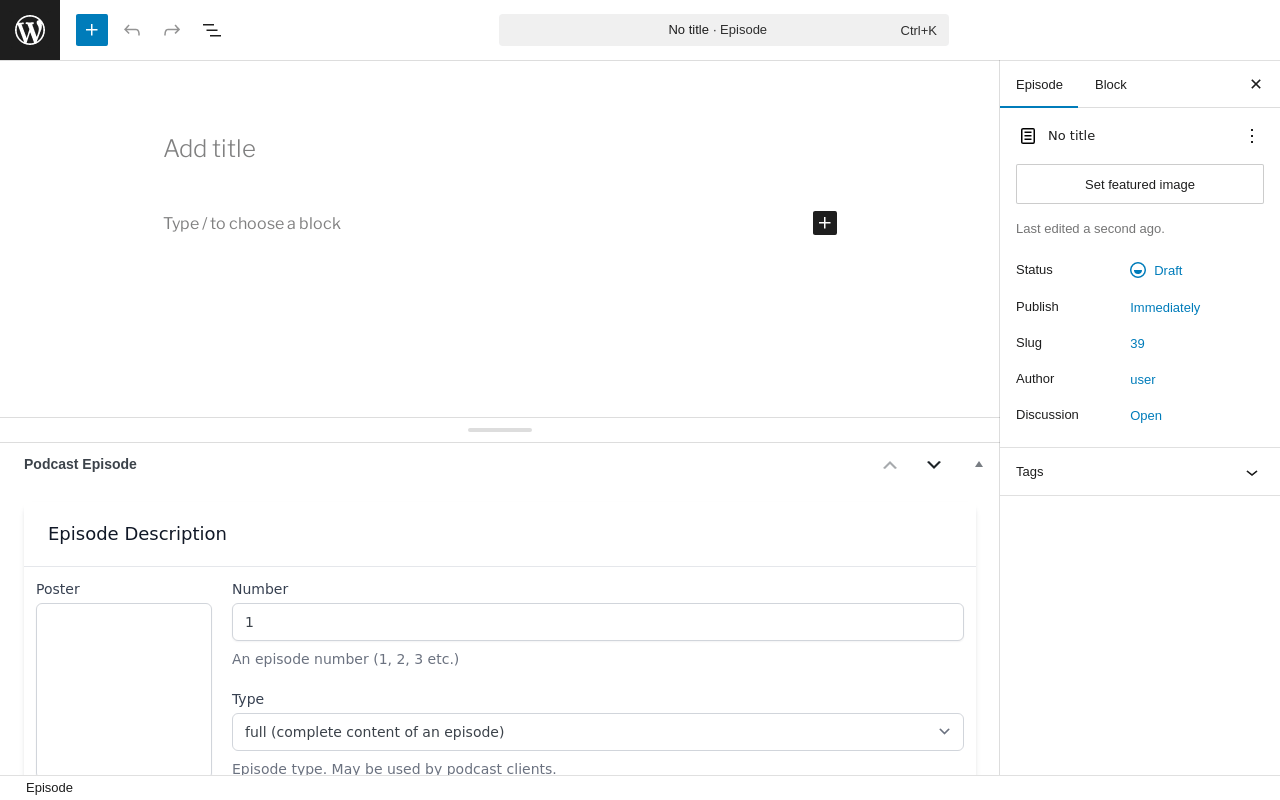Open the block inserter in top toolbar
Image resolution: width=1280 pixels, height=800 pixels.
[92, 30]
